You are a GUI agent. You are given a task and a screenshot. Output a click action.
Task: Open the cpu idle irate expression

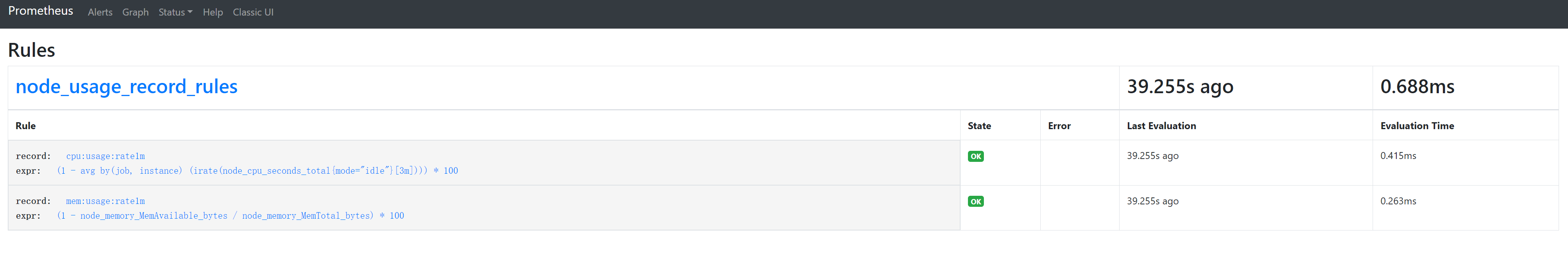[x=258, y=171]
